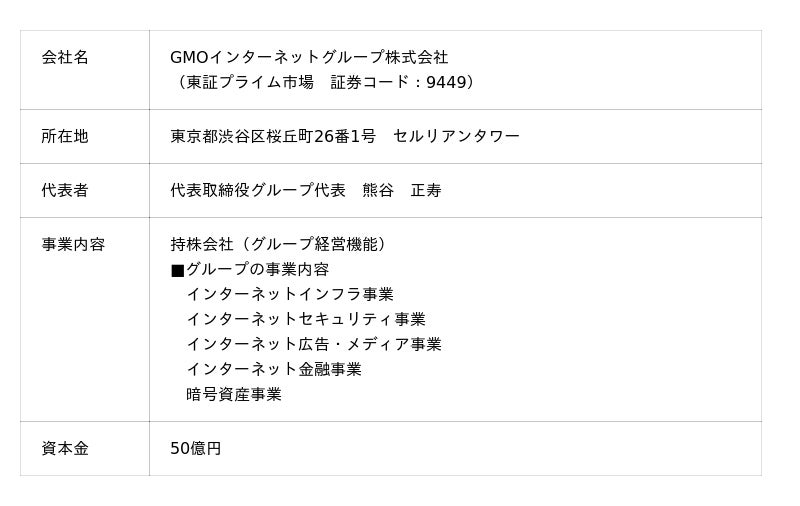This screenshot has height=506, width=800.
Task: Click the 代表者 row label
Action: coord(65,190)
